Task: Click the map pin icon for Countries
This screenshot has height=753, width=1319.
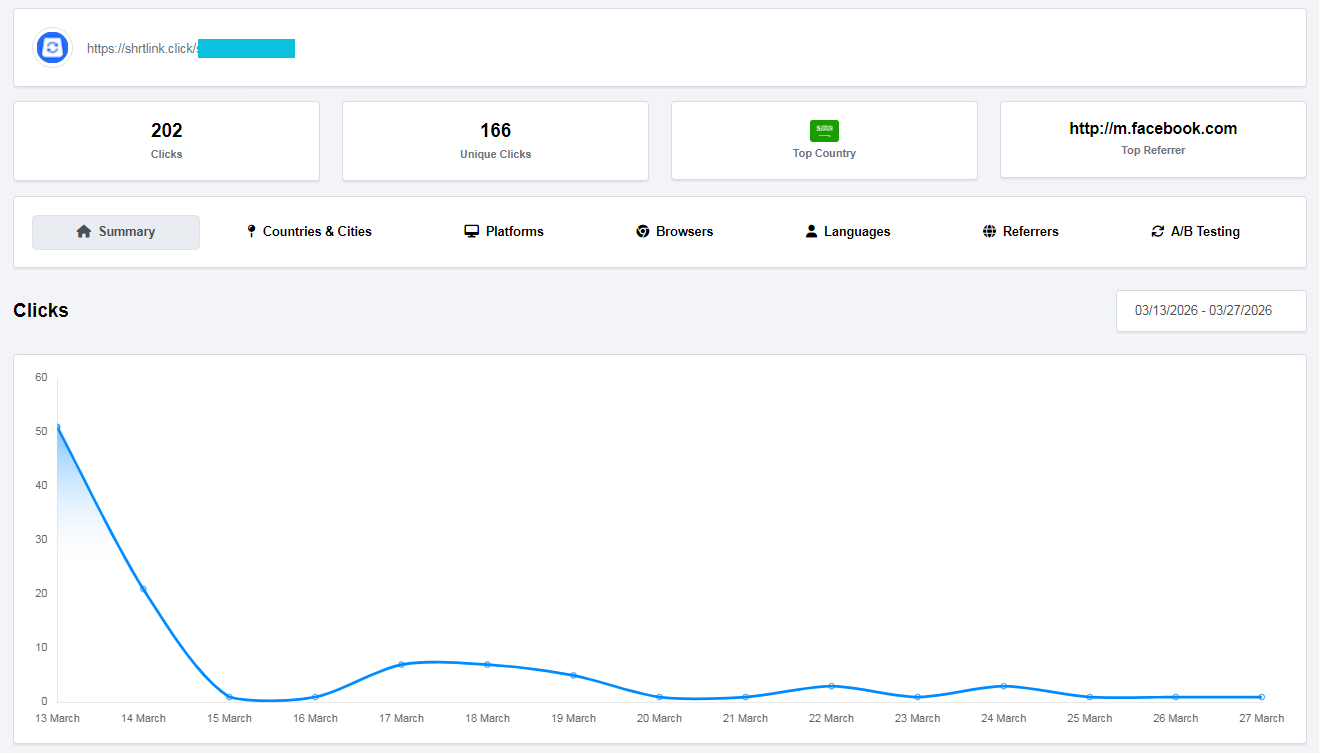Action: 251,232
